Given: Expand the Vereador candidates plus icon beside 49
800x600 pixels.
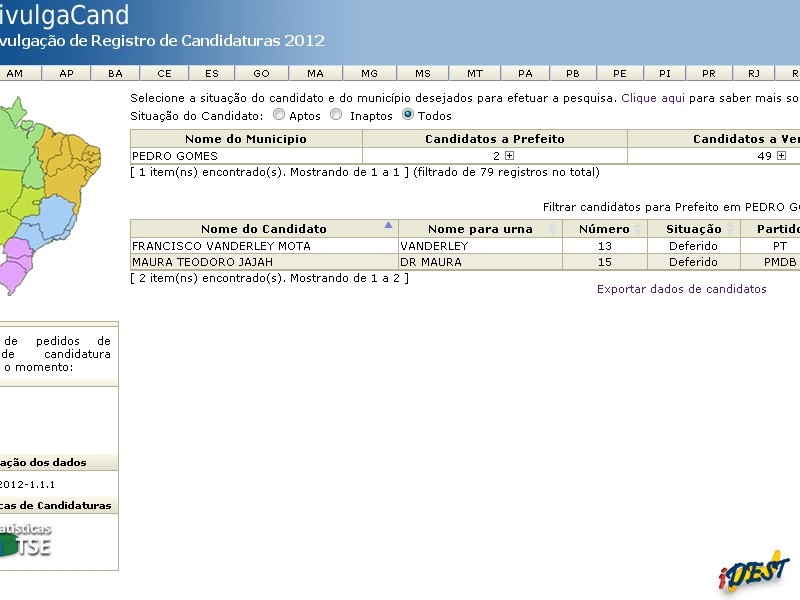Looking at the screenshot, I should (x=781, y=156).
